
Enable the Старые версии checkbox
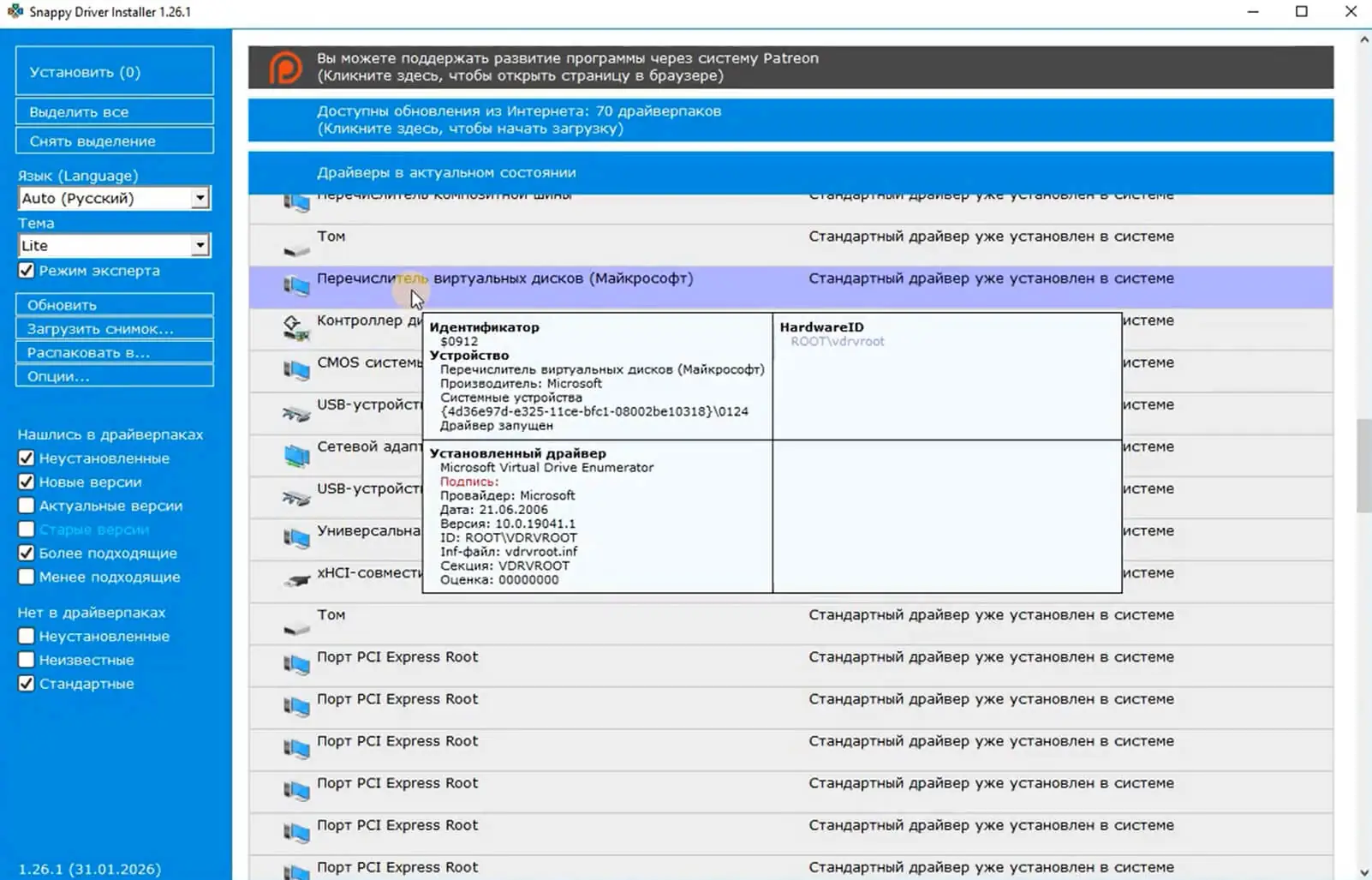[x=27, y=530]
